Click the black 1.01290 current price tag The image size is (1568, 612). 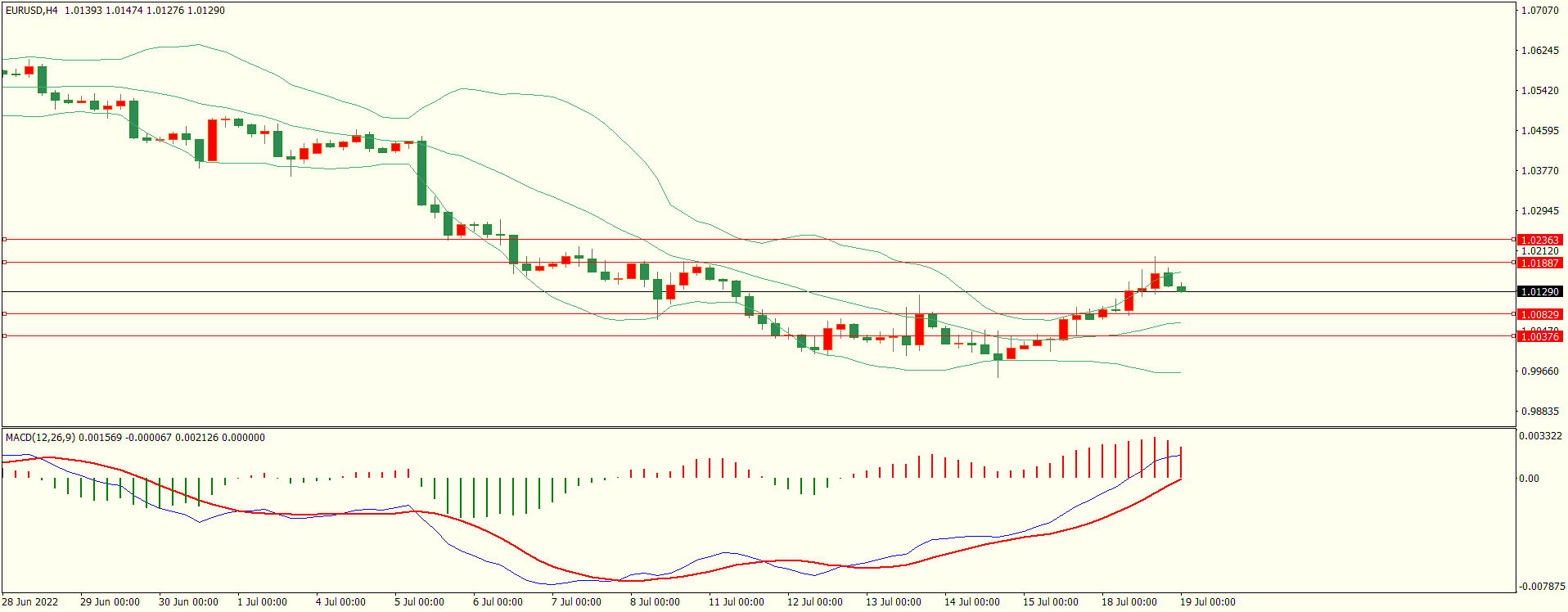(1539, 291)
